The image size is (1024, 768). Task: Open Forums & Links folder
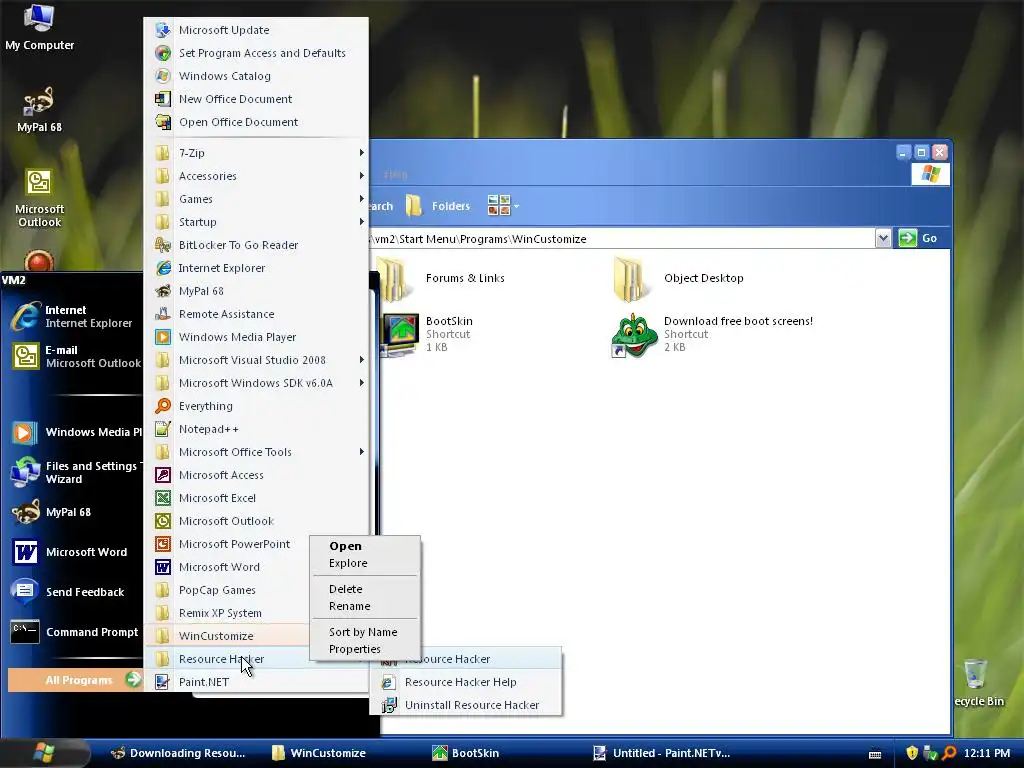tap(443, 279)
